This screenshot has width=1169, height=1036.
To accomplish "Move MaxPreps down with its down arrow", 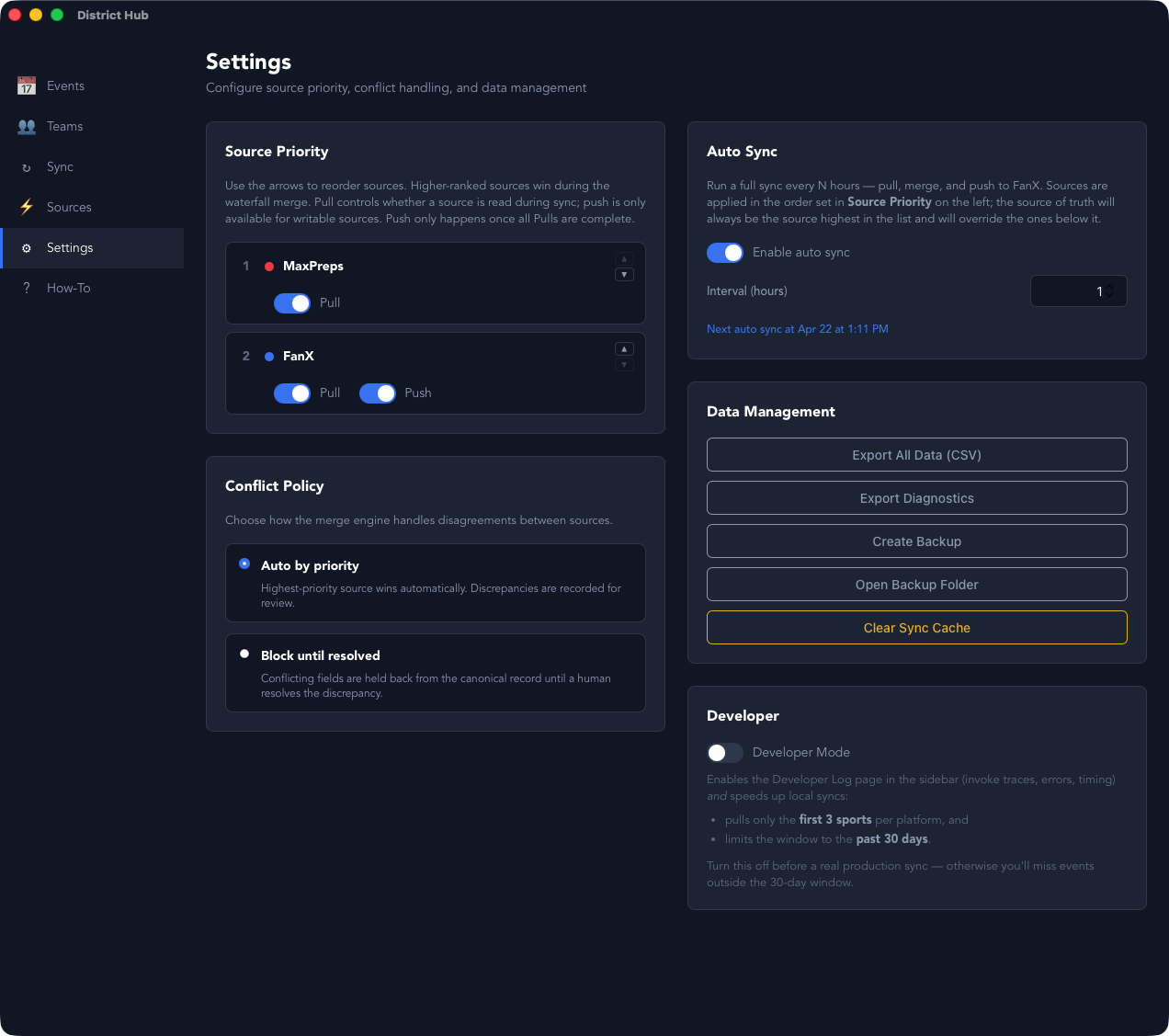I will pos(624,273).
